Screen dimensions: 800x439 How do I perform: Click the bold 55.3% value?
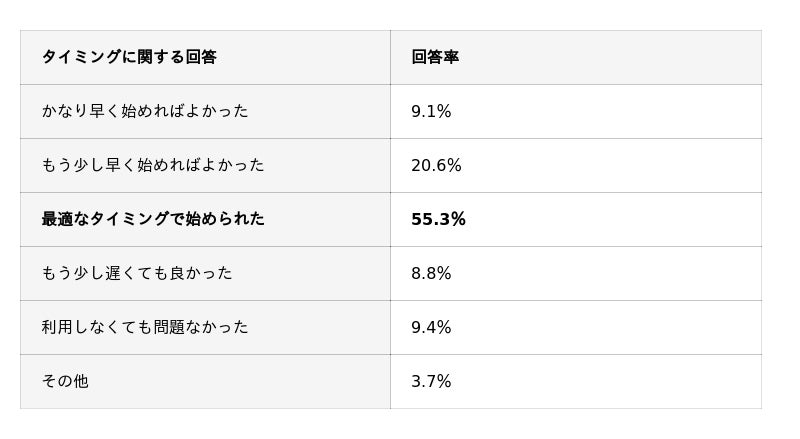click(x=438, y=220)
